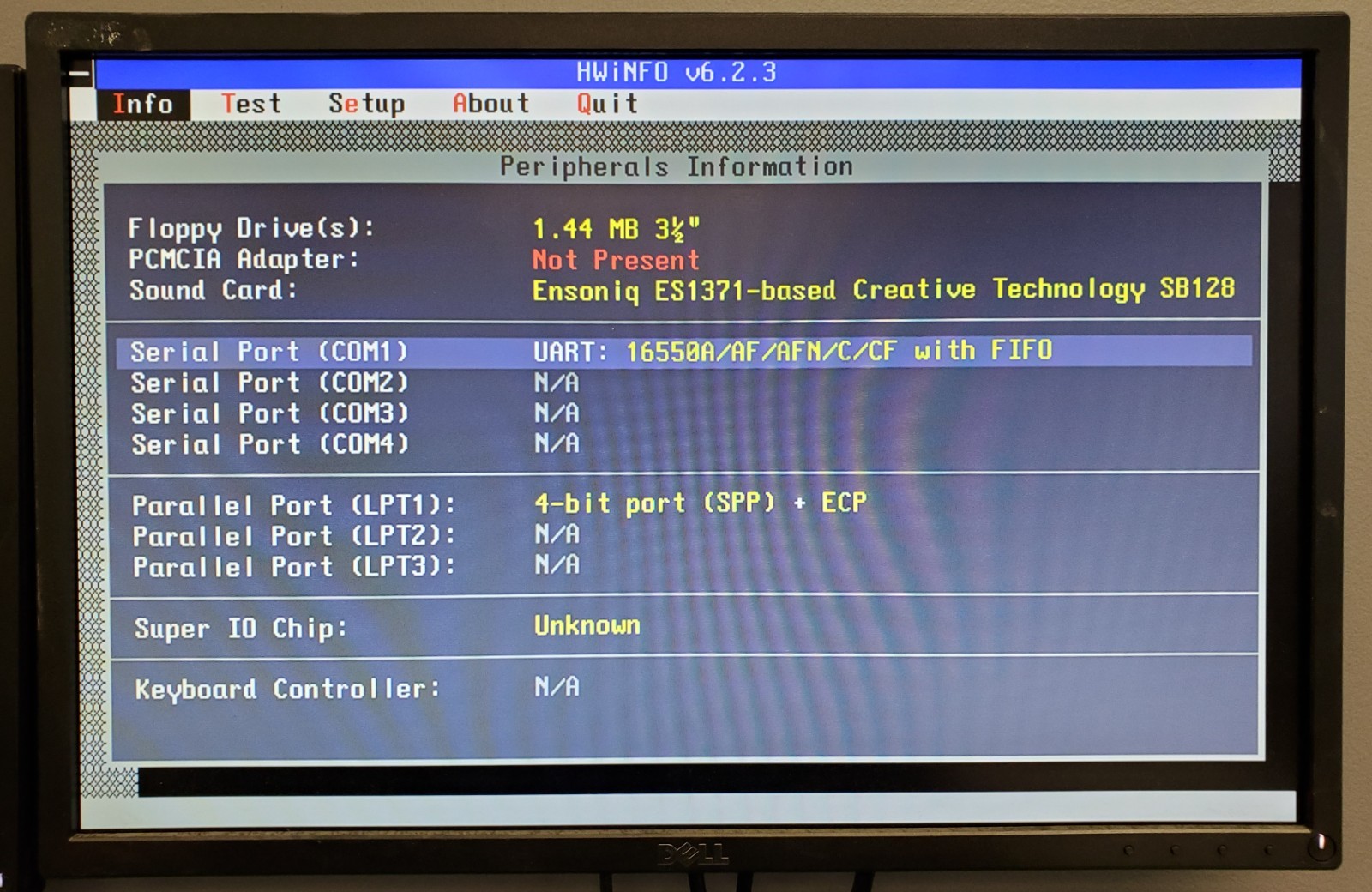Click the PCMCIA Adapter label
The width and height of the screenshot is (1372, 892).
coord(244,258)
